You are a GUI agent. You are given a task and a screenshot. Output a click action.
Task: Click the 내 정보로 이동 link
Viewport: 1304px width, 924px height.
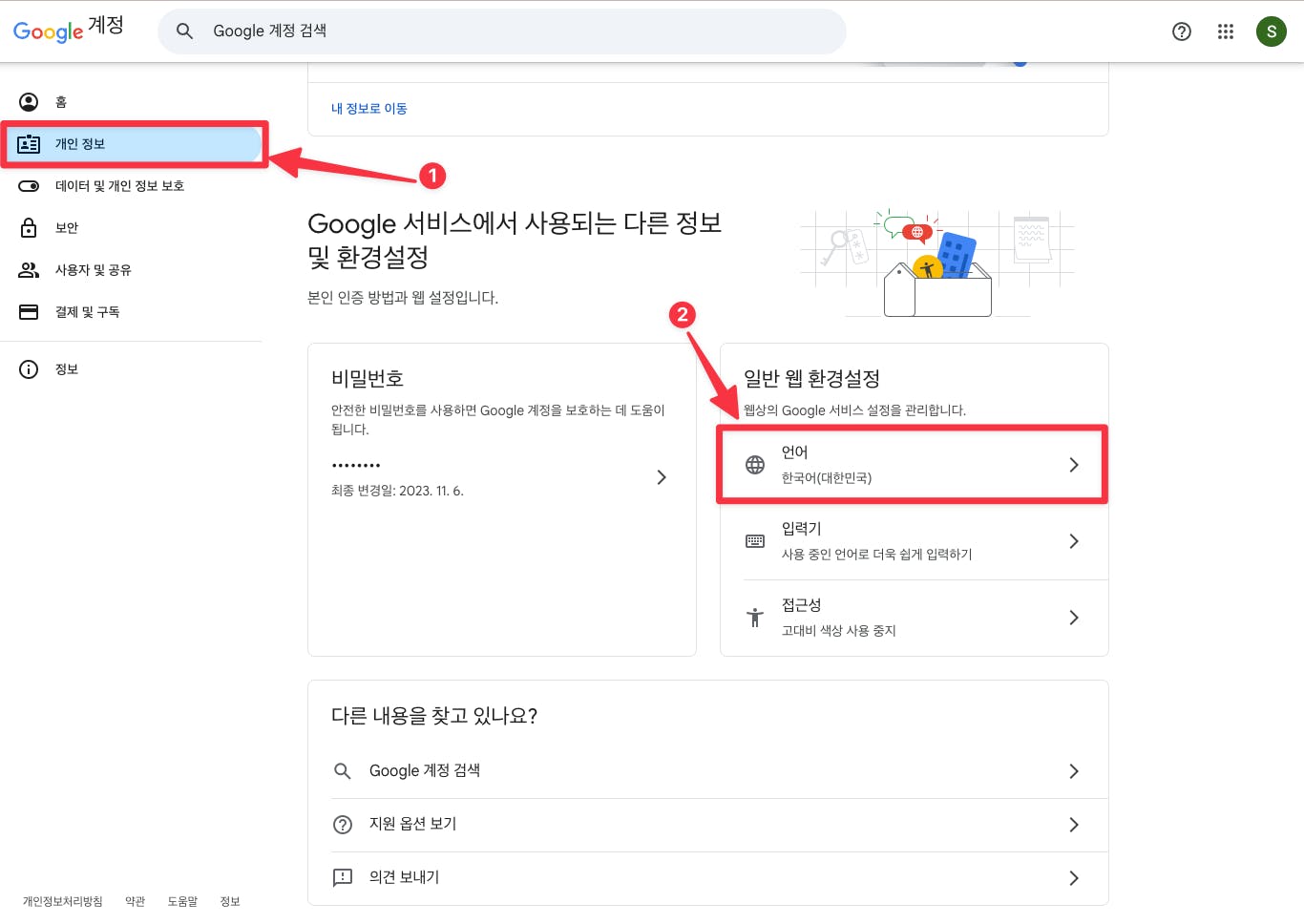coord(368,108)
